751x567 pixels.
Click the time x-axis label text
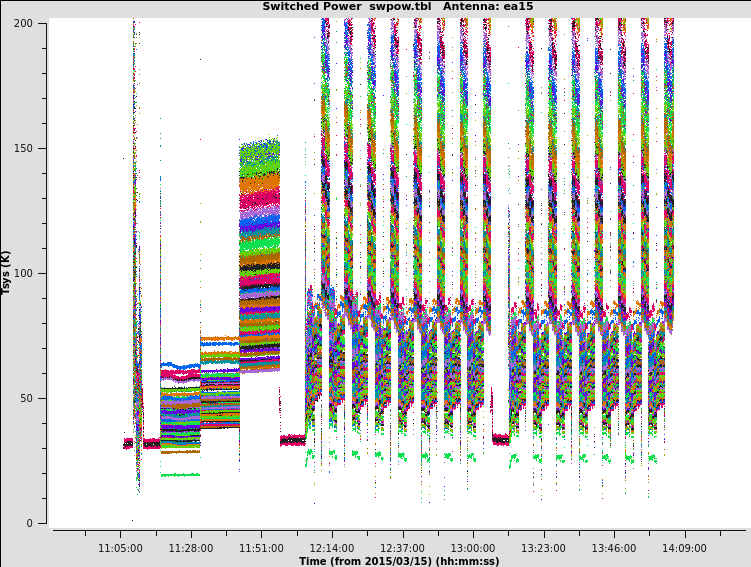coord(398,561)
